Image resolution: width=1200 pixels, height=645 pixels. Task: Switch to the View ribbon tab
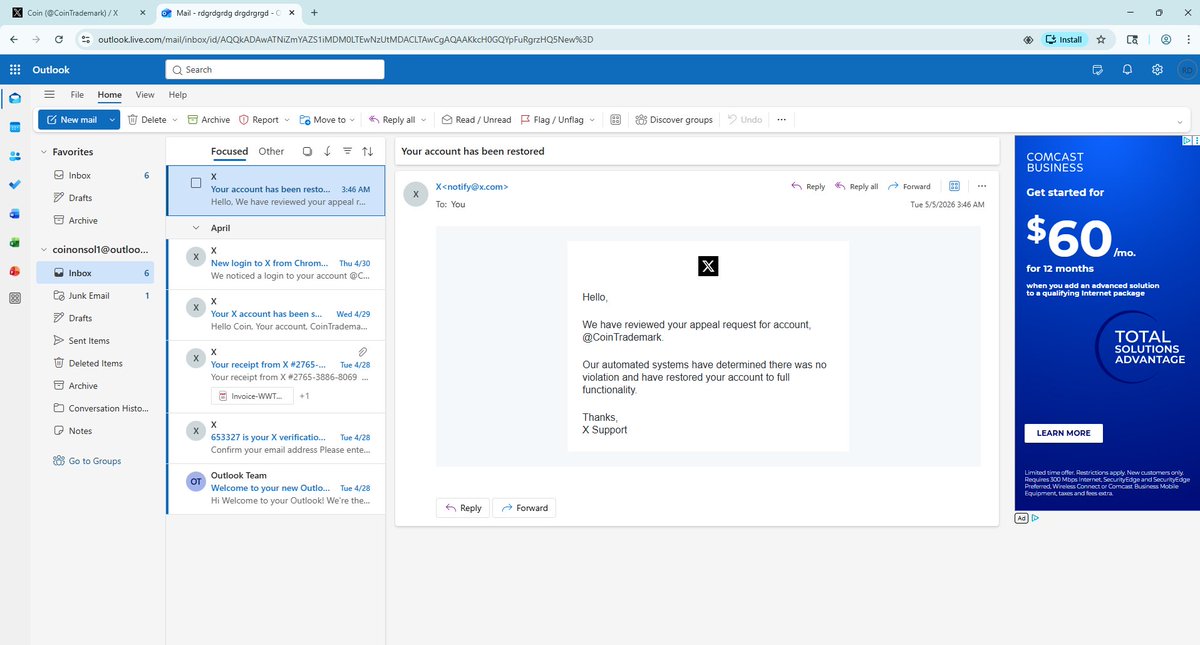tap(145, 95)
